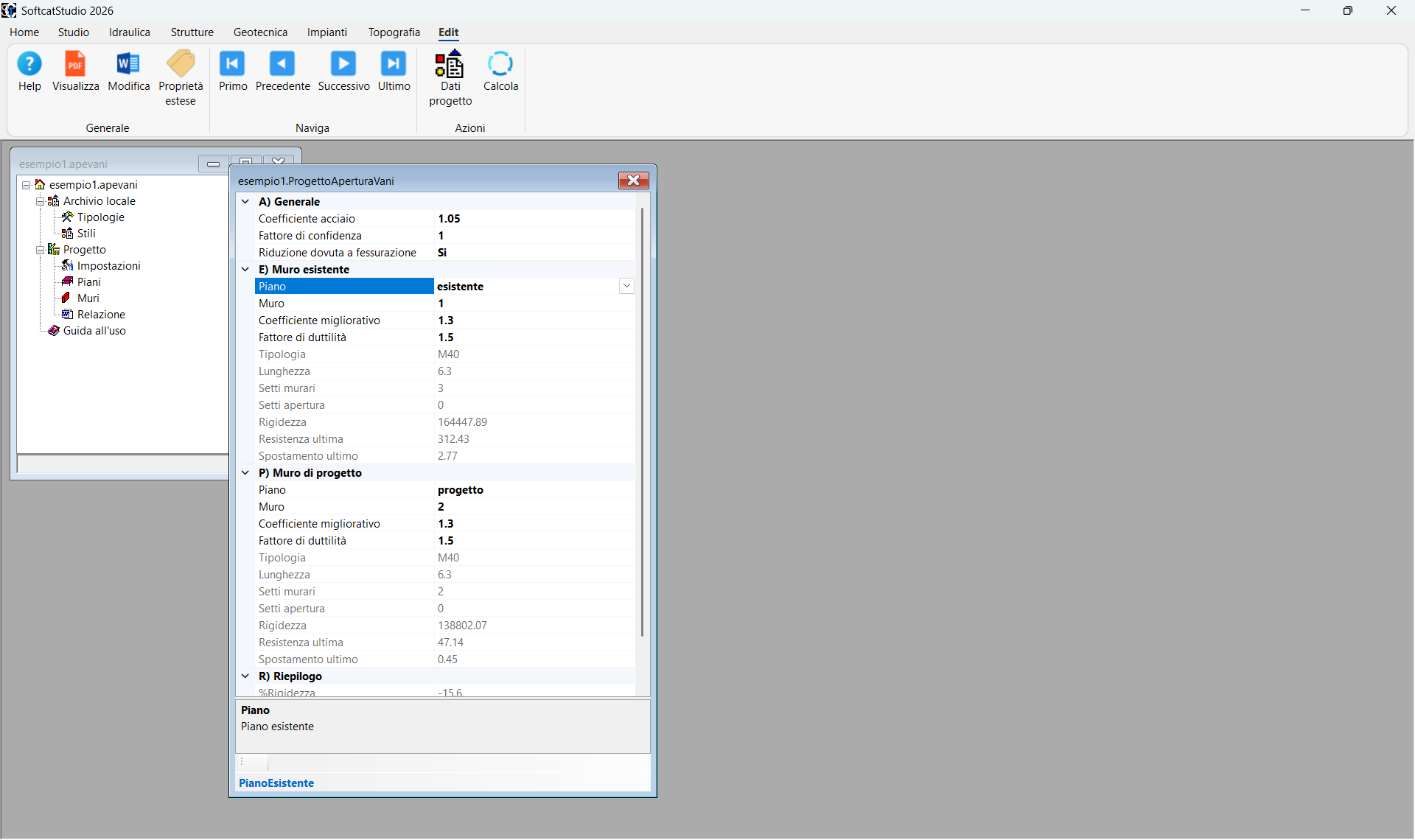Viewport: 1415px width, 840px height.
Task: Open Proprietà estese tag icon
Action: pyautogui.click(x=181, y=78)
